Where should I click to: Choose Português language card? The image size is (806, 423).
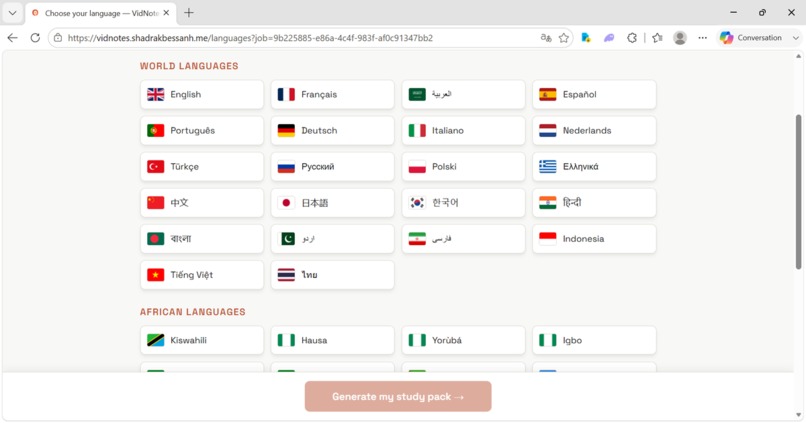(202, 131)
